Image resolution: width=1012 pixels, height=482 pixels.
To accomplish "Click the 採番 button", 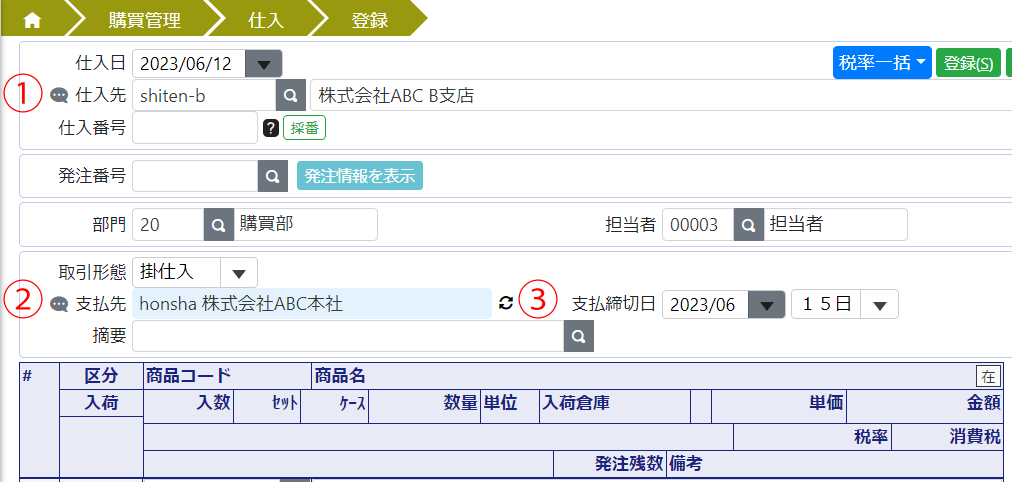I will coord(305,128).
